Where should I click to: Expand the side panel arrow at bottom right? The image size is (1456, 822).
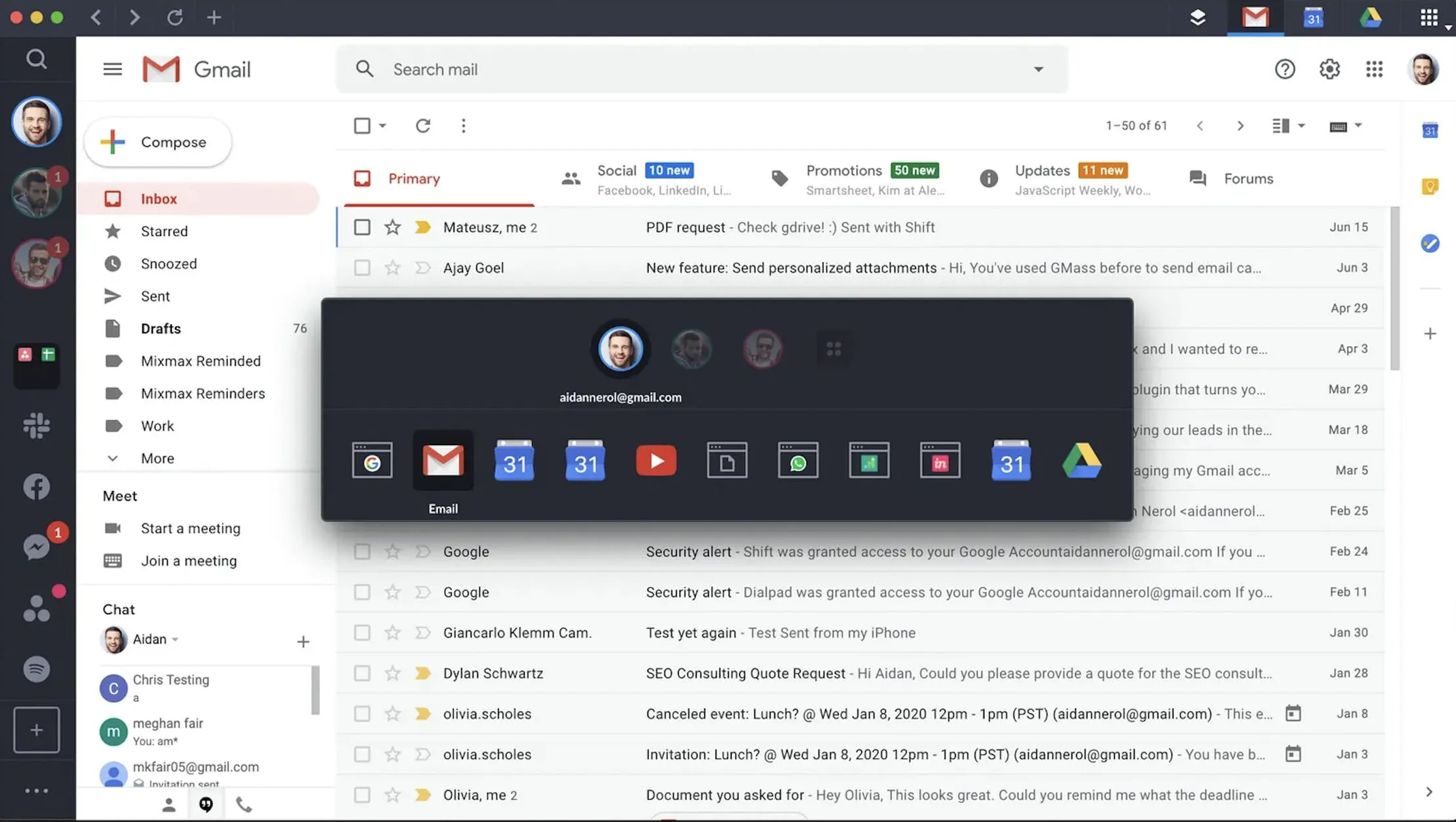[x=1429, y=792]
